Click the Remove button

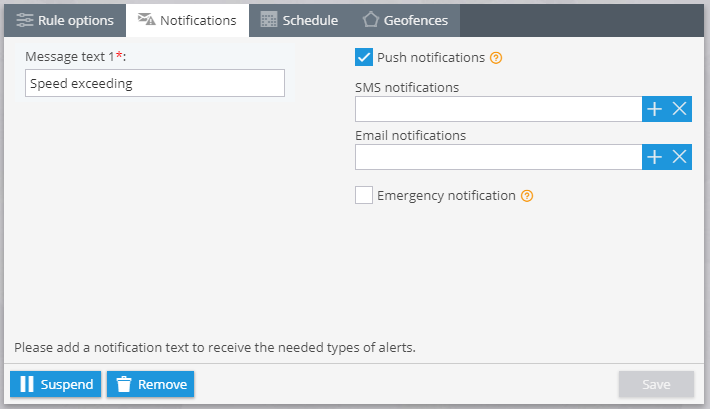click(150, 384)
